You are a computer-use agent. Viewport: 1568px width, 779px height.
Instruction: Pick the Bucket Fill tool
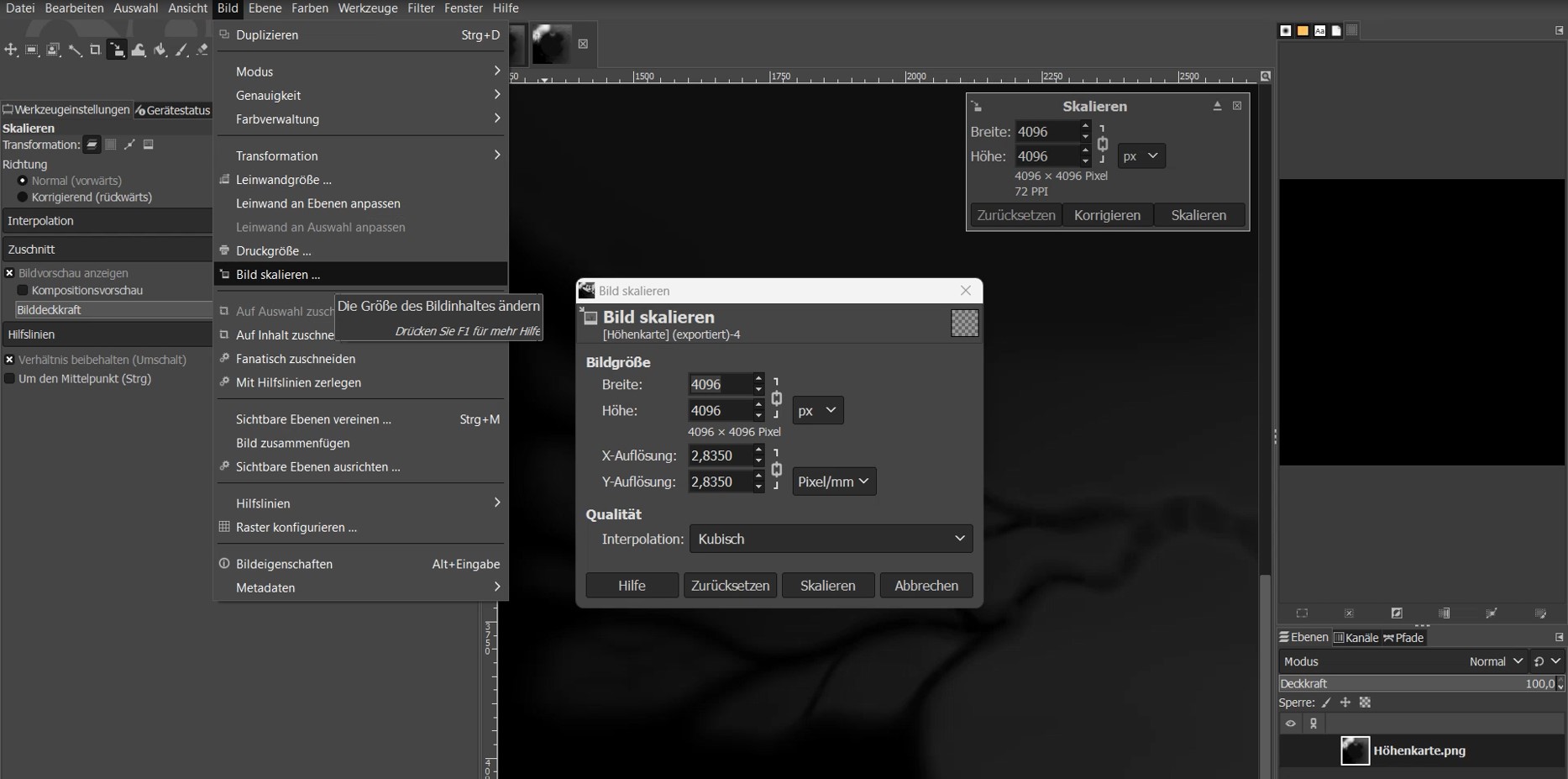[160, 50]
